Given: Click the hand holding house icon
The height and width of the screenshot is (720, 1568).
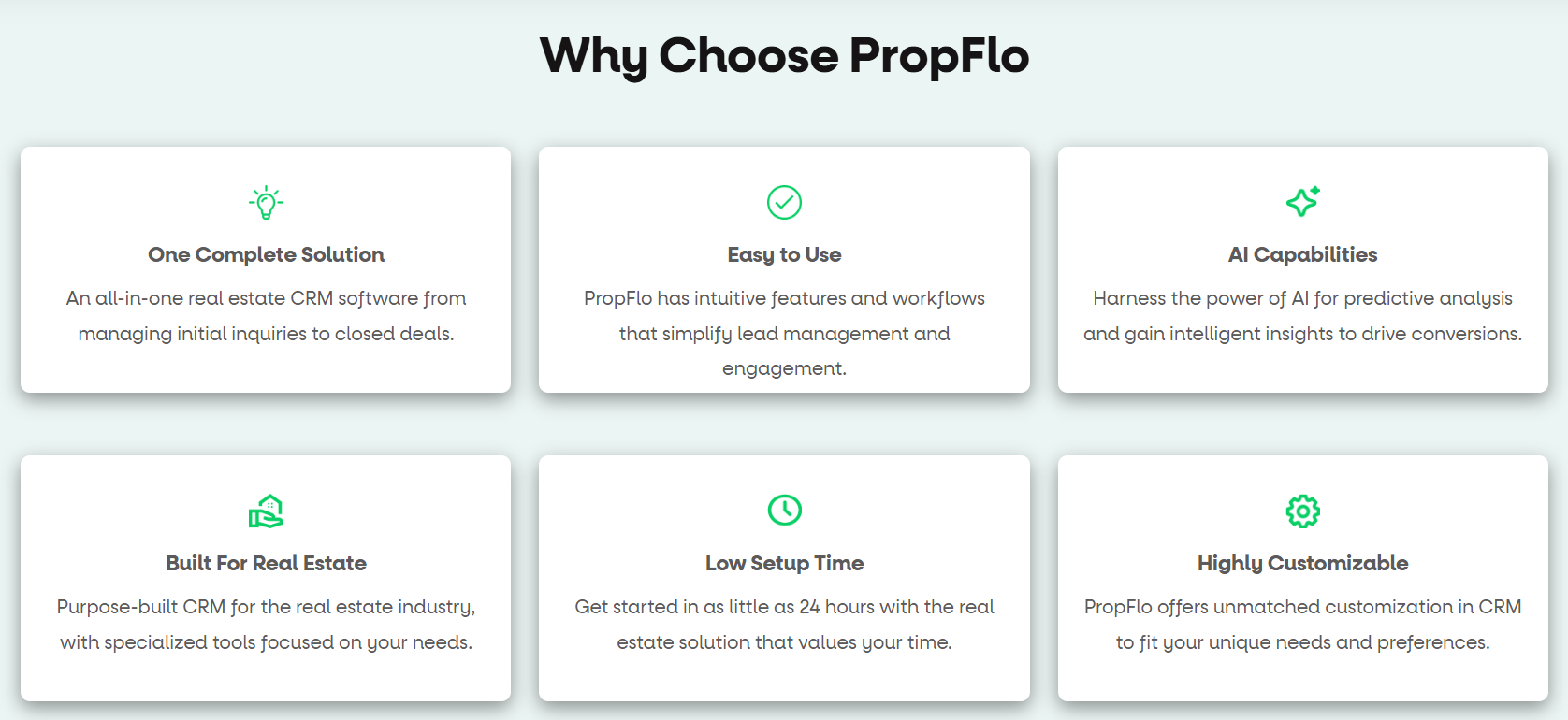Looking at the screenshot, I should [x=266, y=511].
